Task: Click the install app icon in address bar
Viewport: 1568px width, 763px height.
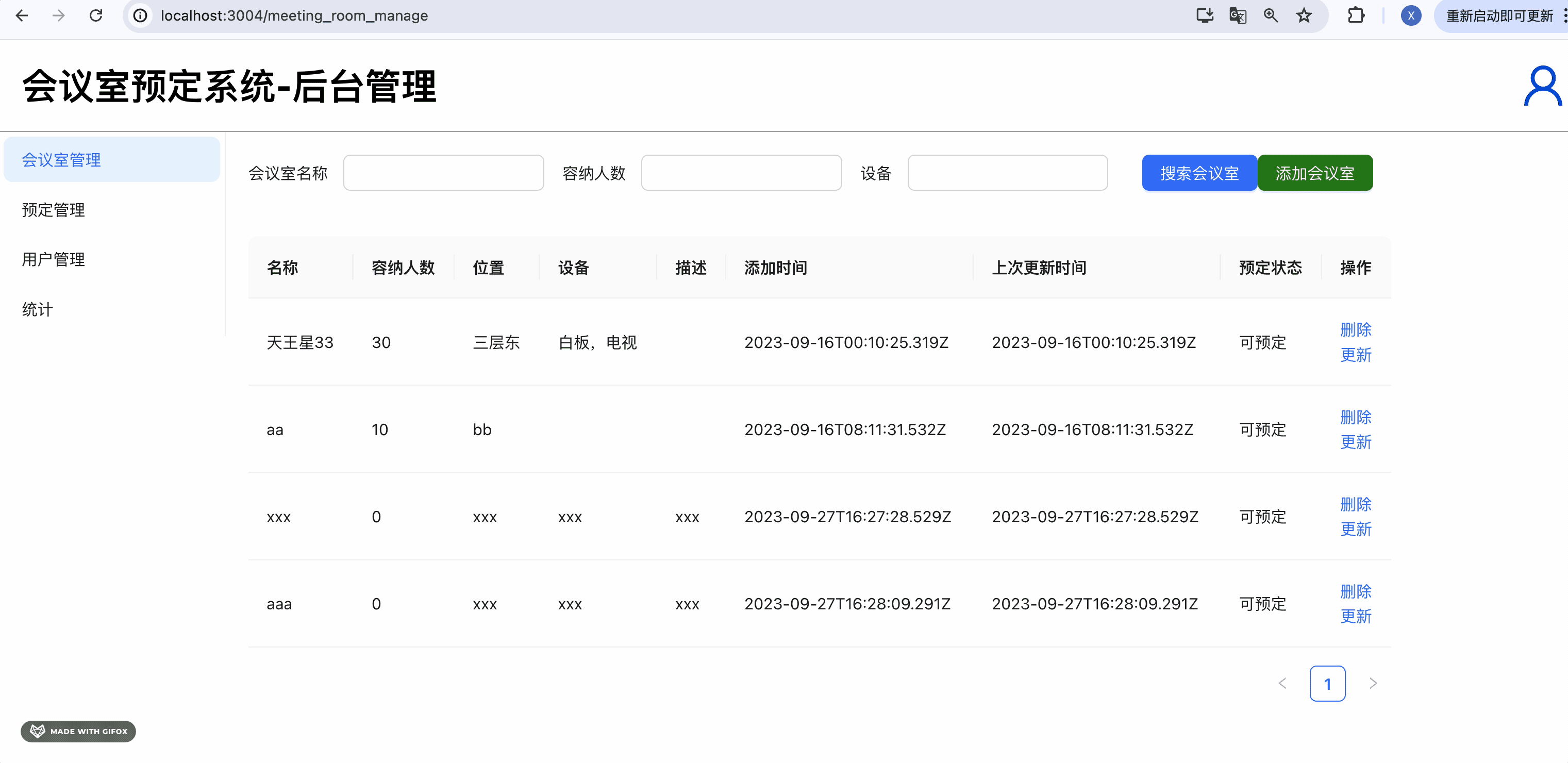Action: point(1205,16)
